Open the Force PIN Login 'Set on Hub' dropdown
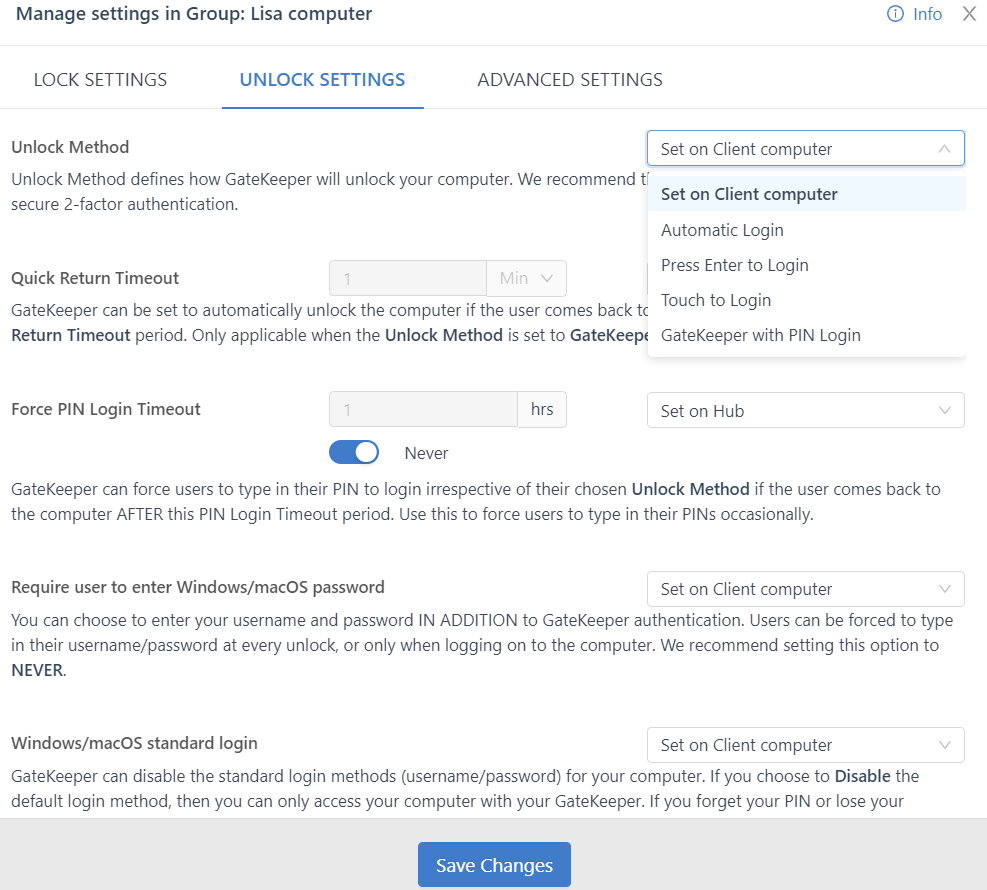Image resolution: width=987 pixels, height=890 pixels. pos(805,411)
